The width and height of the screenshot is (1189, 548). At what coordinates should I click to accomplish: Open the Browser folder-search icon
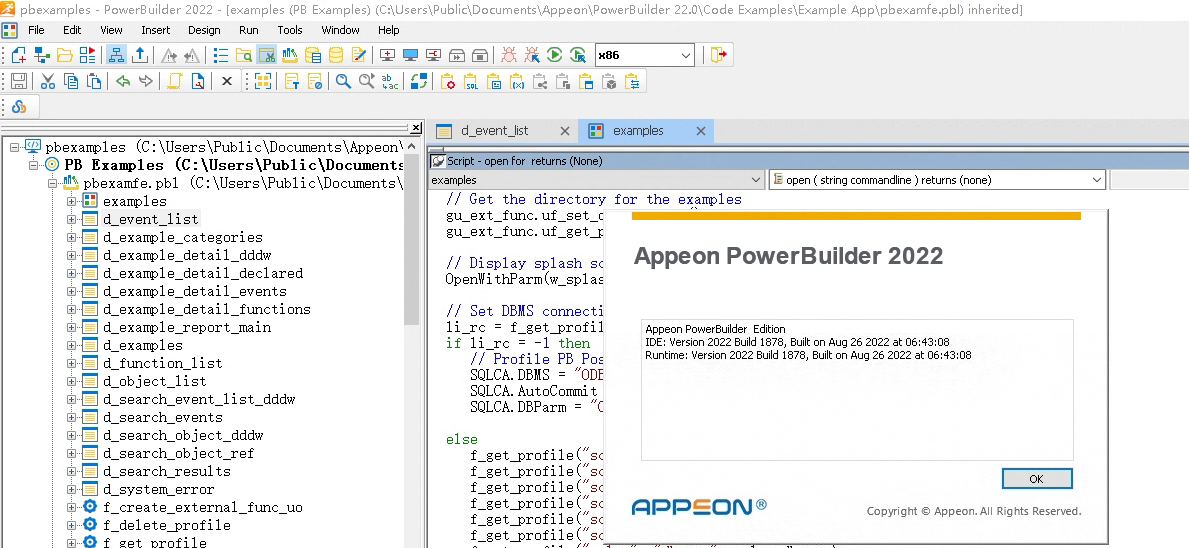[243, 55]
